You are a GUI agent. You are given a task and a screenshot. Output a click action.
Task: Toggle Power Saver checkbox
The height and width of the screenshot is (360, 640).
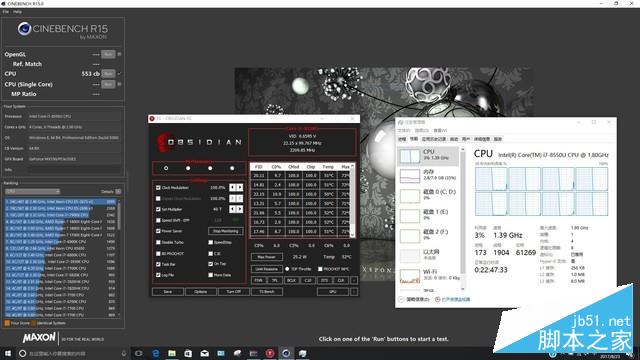point(158,231)
